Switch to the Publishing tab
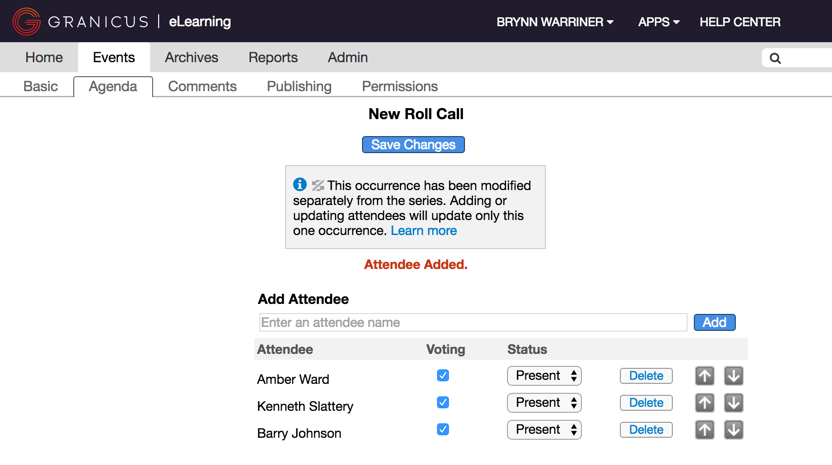 click(x=299, y=86)
